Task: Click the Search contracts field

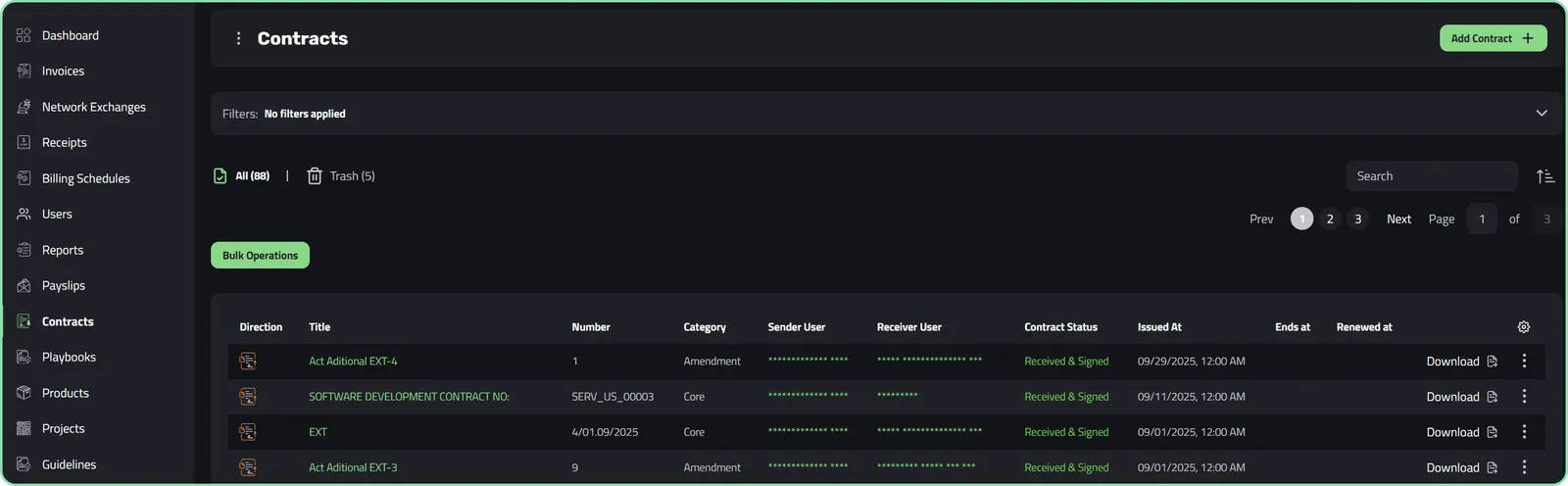Action: click(1432, 176)
